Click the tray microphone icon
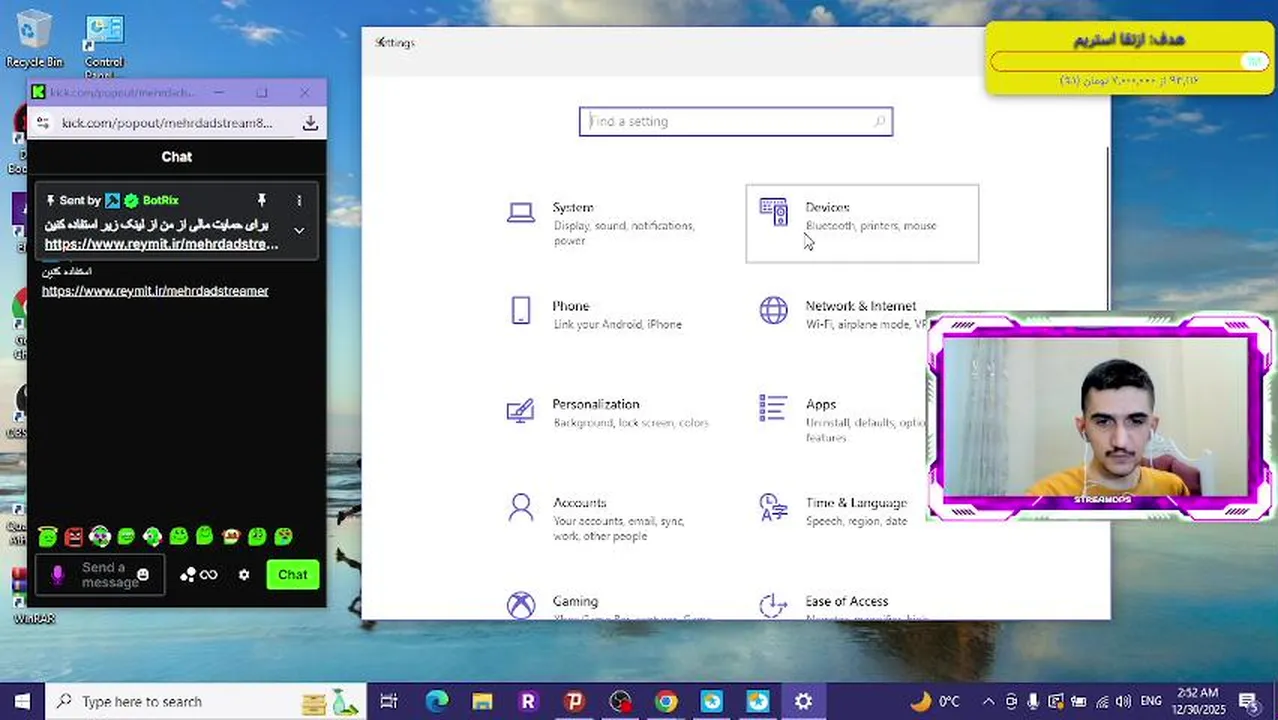This screenshot has width=1278, height=720. tap(1033, 702)
